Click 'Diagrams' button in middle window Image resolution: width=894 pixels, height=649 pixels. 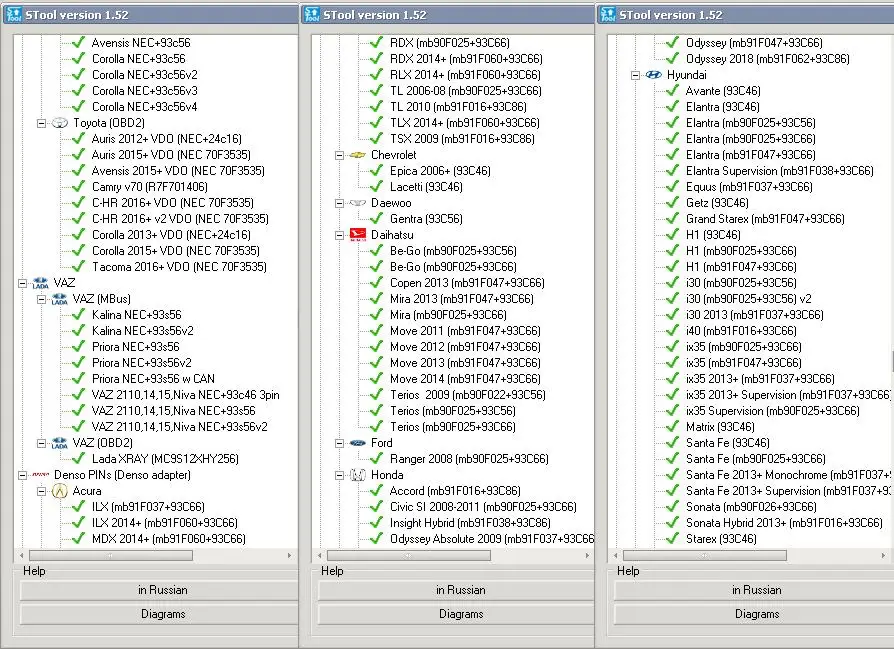point(456,614)
